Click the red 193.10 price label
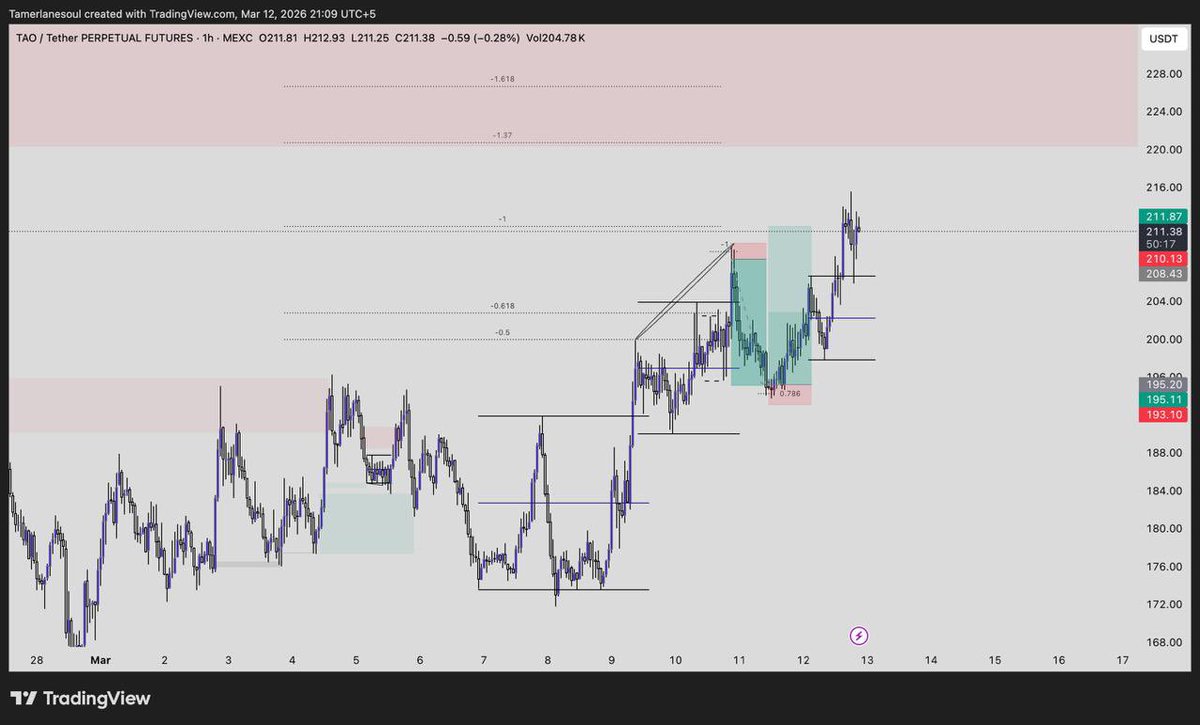Viewport: 1200px width, 725px height. (x=1163, y=414)
